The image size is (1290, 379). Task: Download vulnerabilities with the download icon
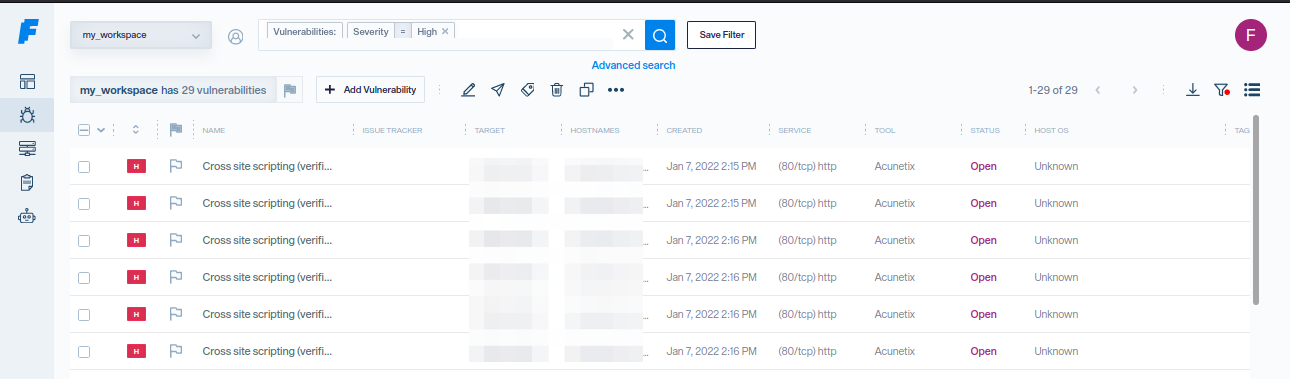[x=1193, y=90]
